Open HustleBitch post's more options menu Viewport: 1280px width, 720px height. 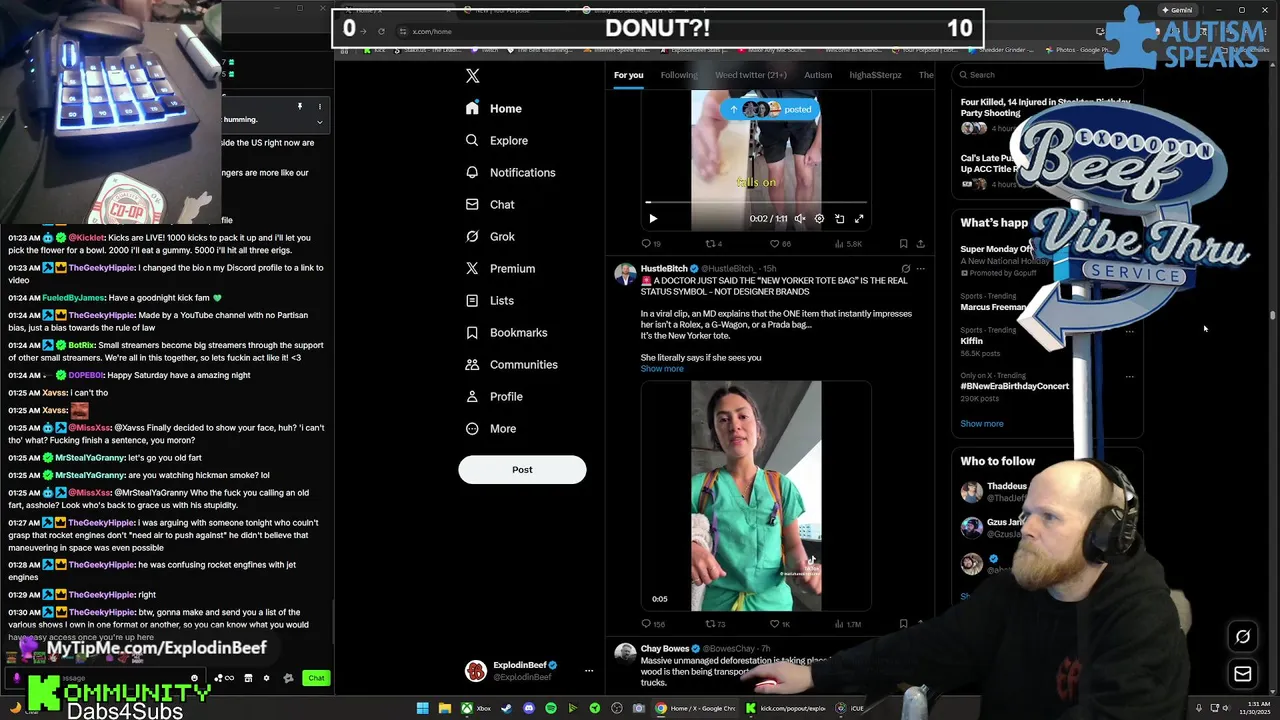pos(920,268)
